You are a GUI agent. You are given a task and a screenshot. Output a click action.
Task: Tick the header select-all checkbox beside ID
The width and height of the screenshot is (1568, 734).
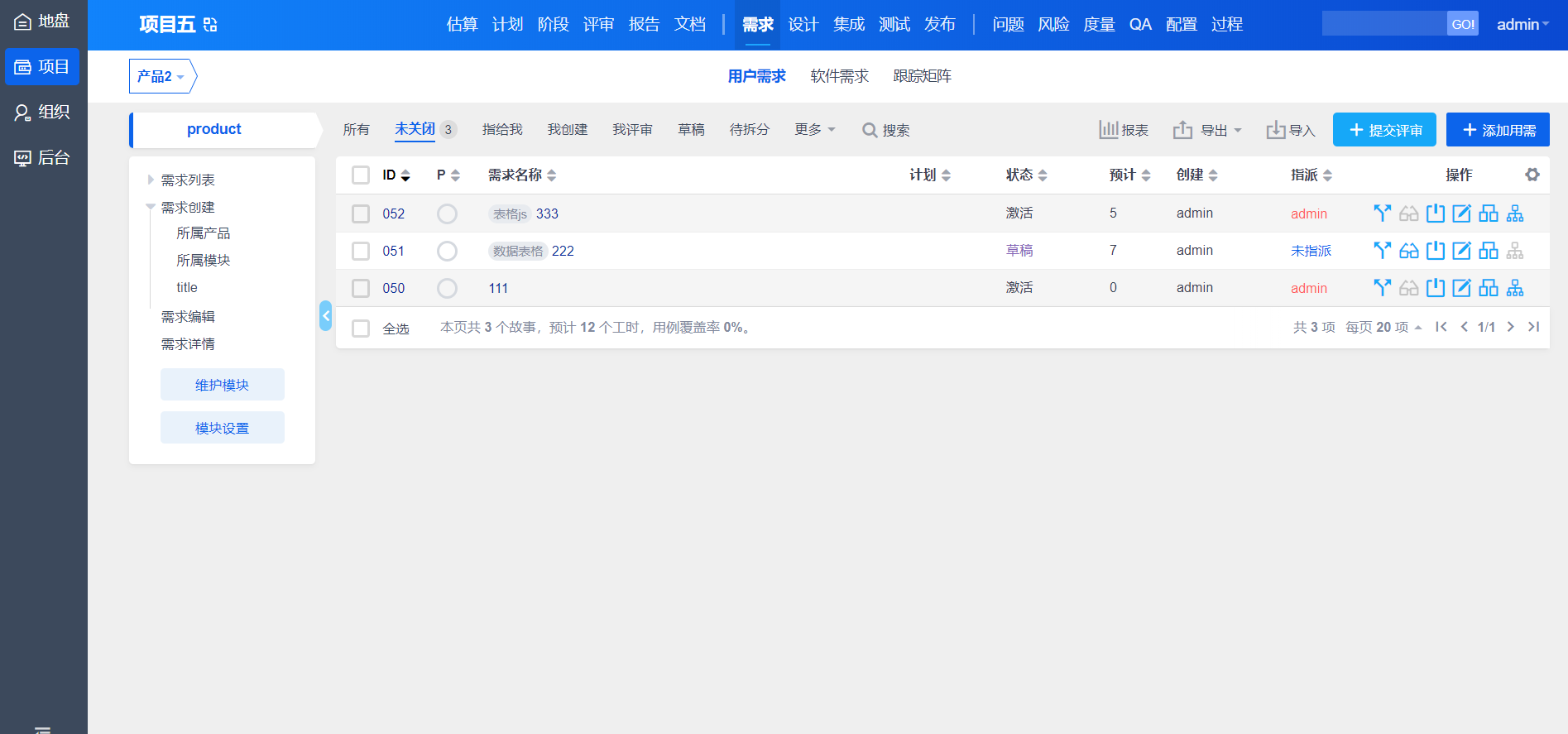(x=361, y=175)
